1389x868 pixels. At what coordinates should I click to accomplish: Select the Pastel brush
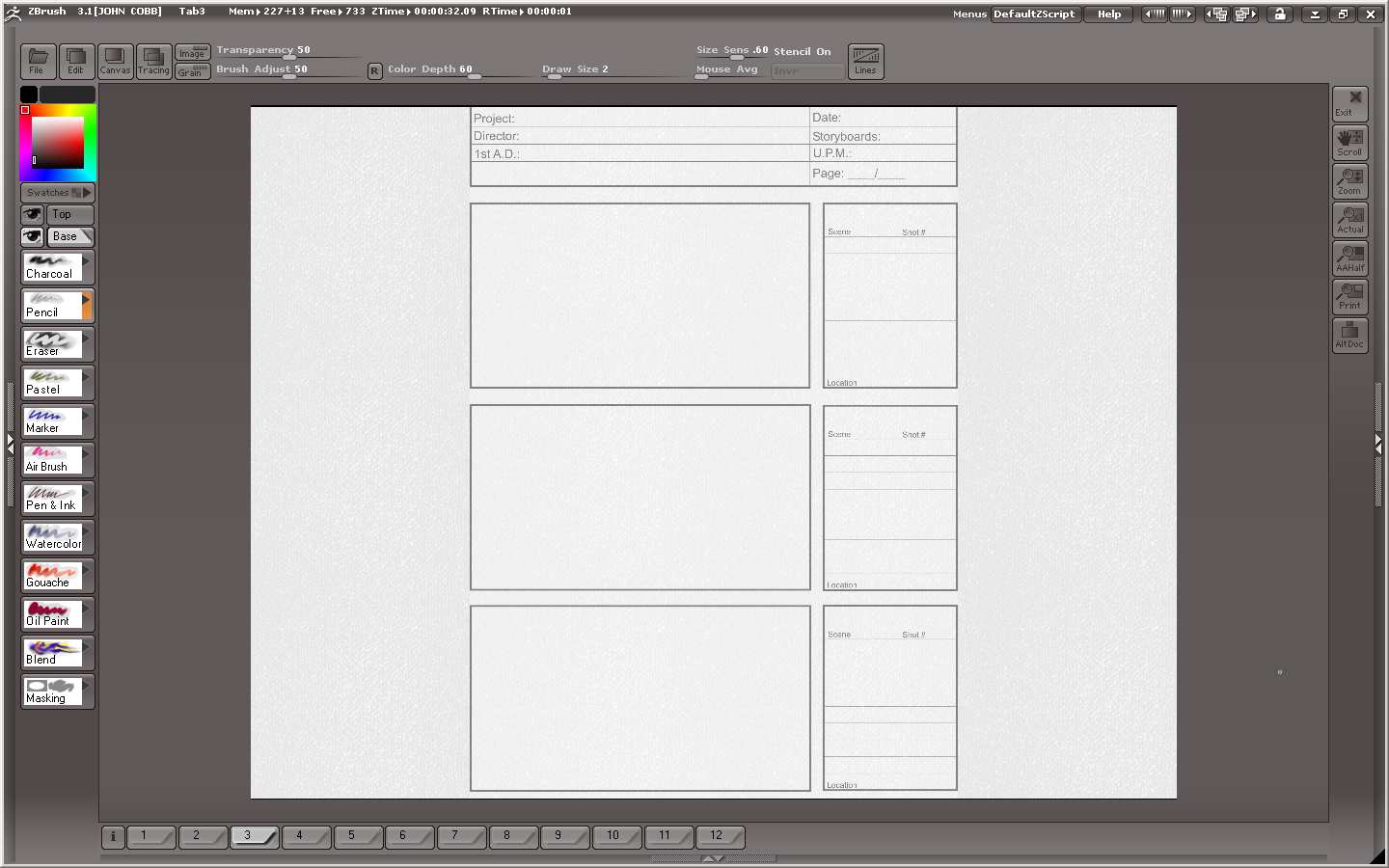[52, 383]
